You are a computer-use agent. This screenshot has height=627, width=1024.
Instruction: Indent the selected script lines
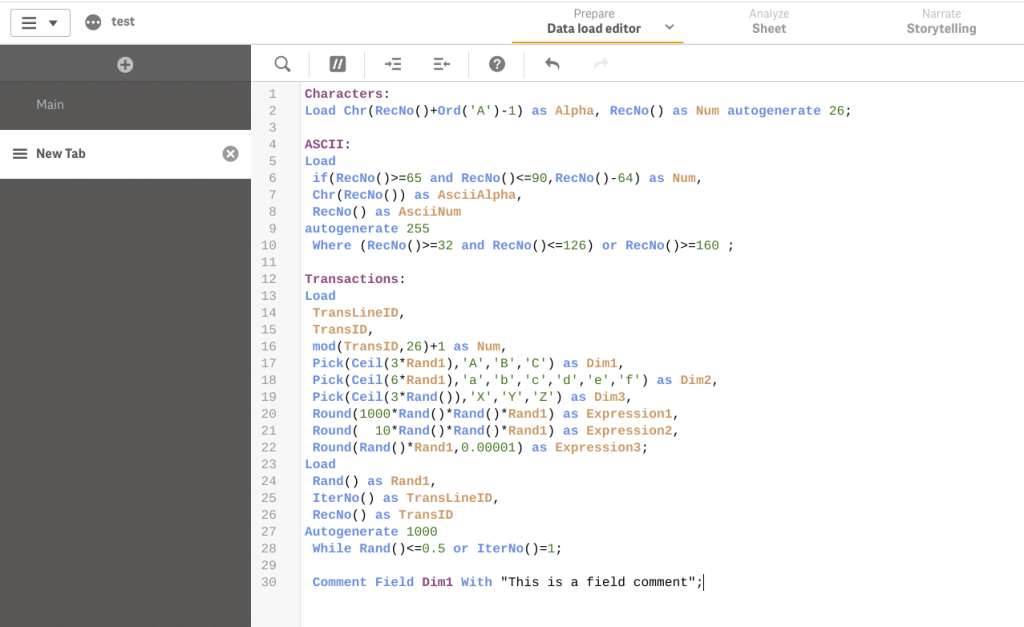[x=393, y=64]
